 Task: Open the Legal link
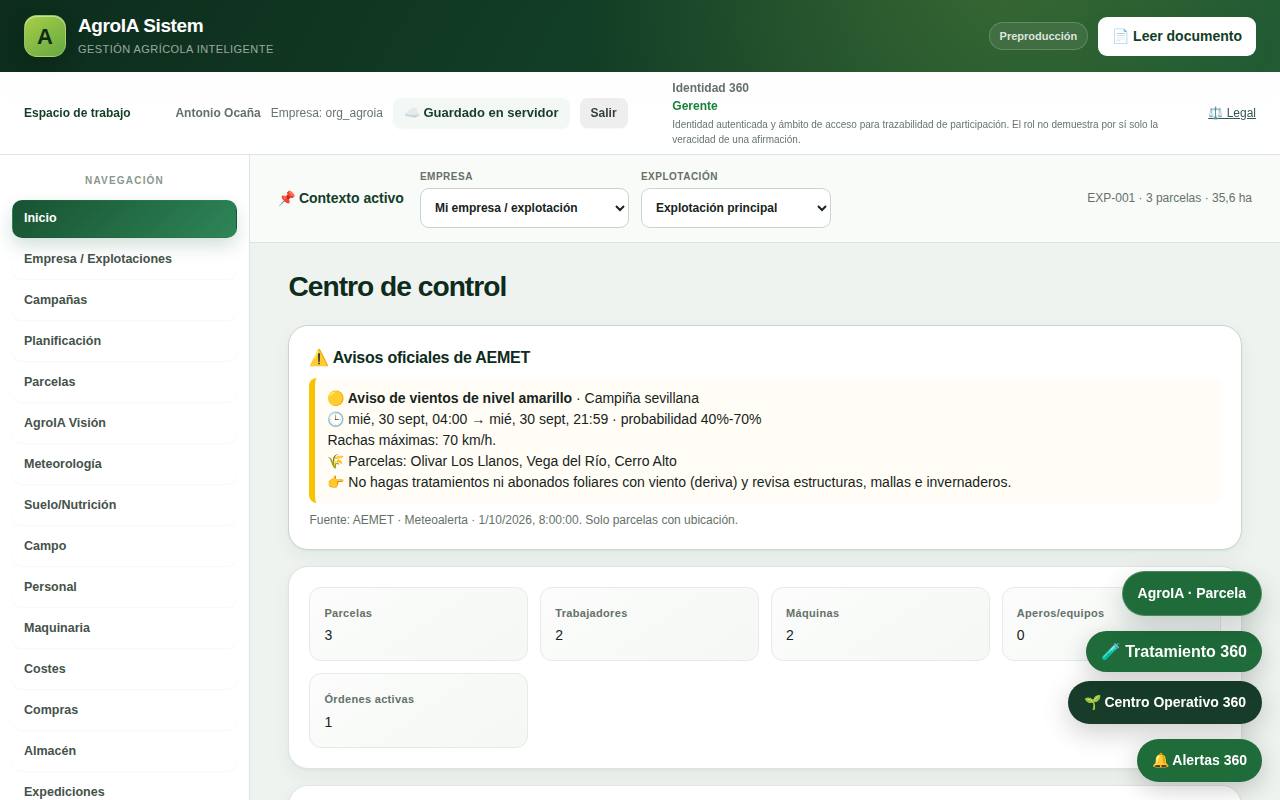(1232, 113)
